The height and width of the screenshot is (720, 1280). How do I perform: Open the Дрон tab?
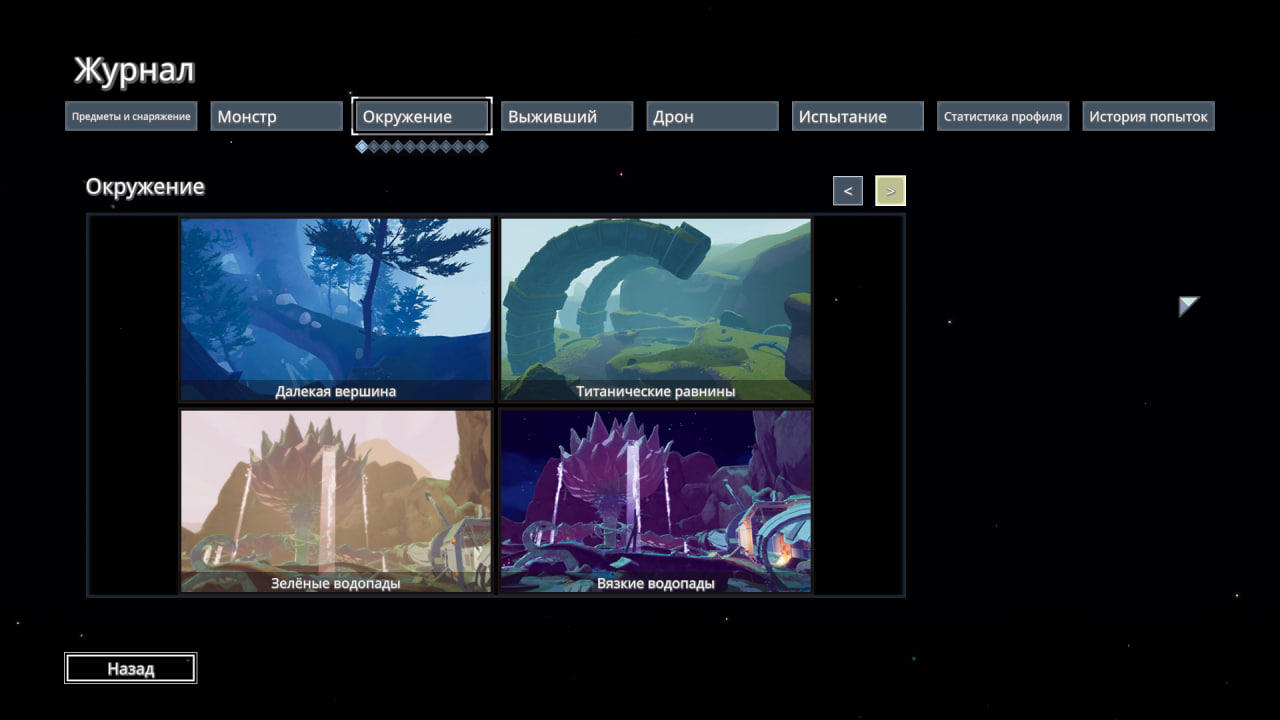point(712,116)
